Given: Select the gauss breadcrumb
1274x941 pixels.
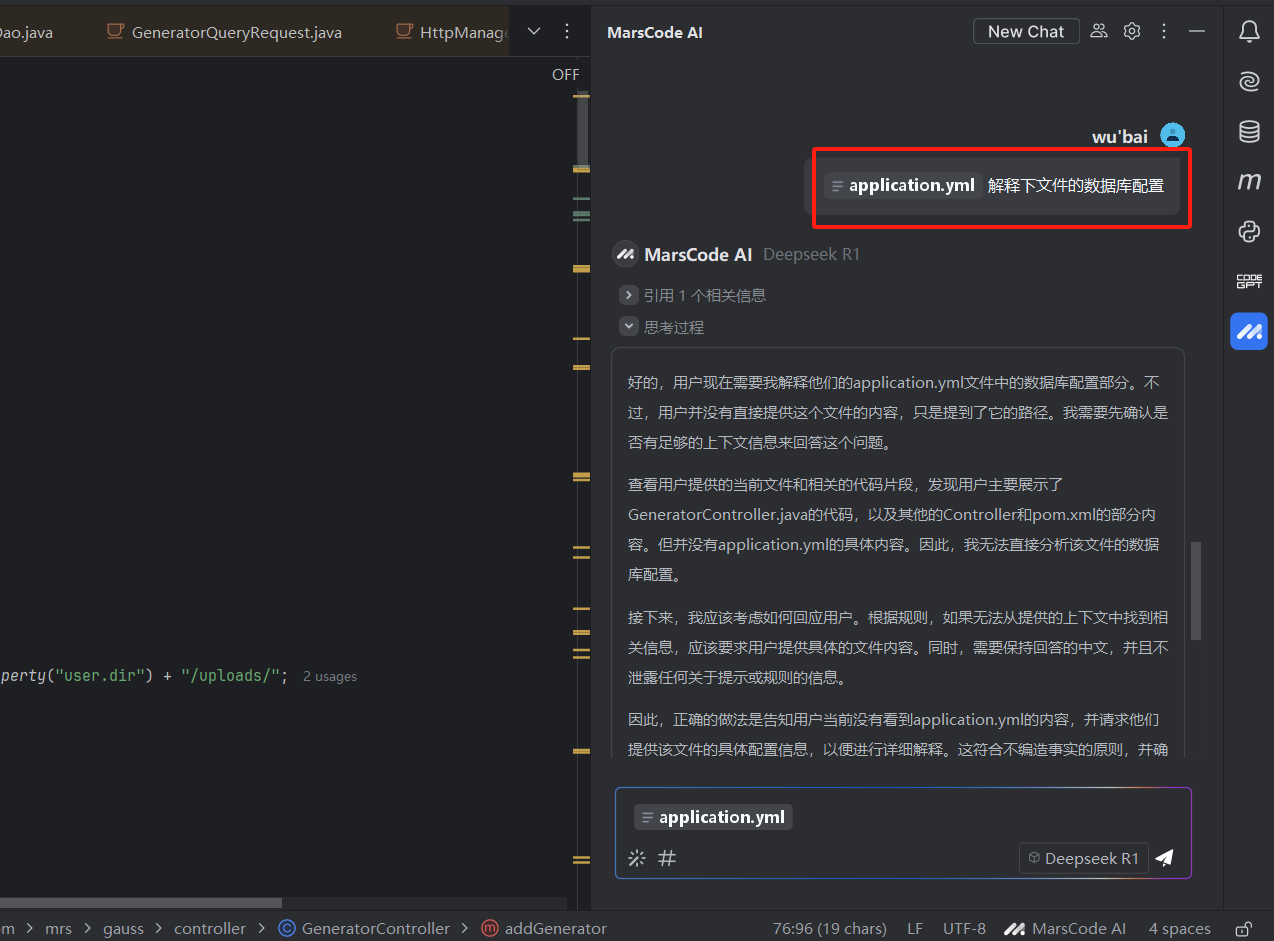Looking at the screenshot, I should [x=123, y=929].
